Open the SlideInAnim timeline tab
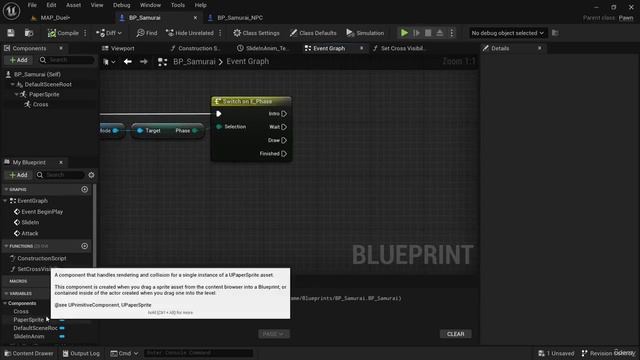The width and height of the screenshot is (640, 360). (267, 49)
